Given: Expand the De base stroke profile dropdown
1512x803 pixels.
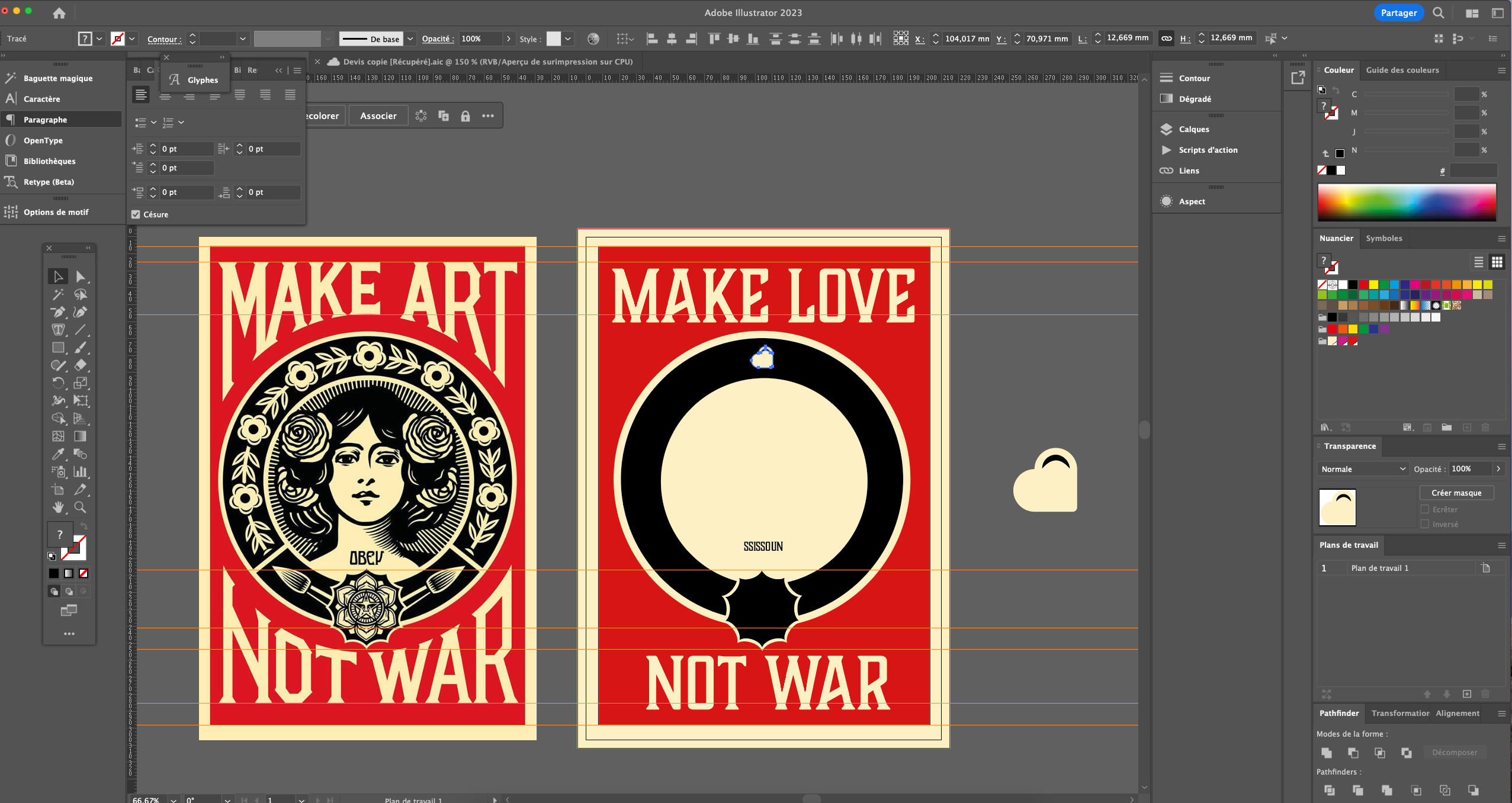Looking at the screenshot, I should (x=410, y=39).
